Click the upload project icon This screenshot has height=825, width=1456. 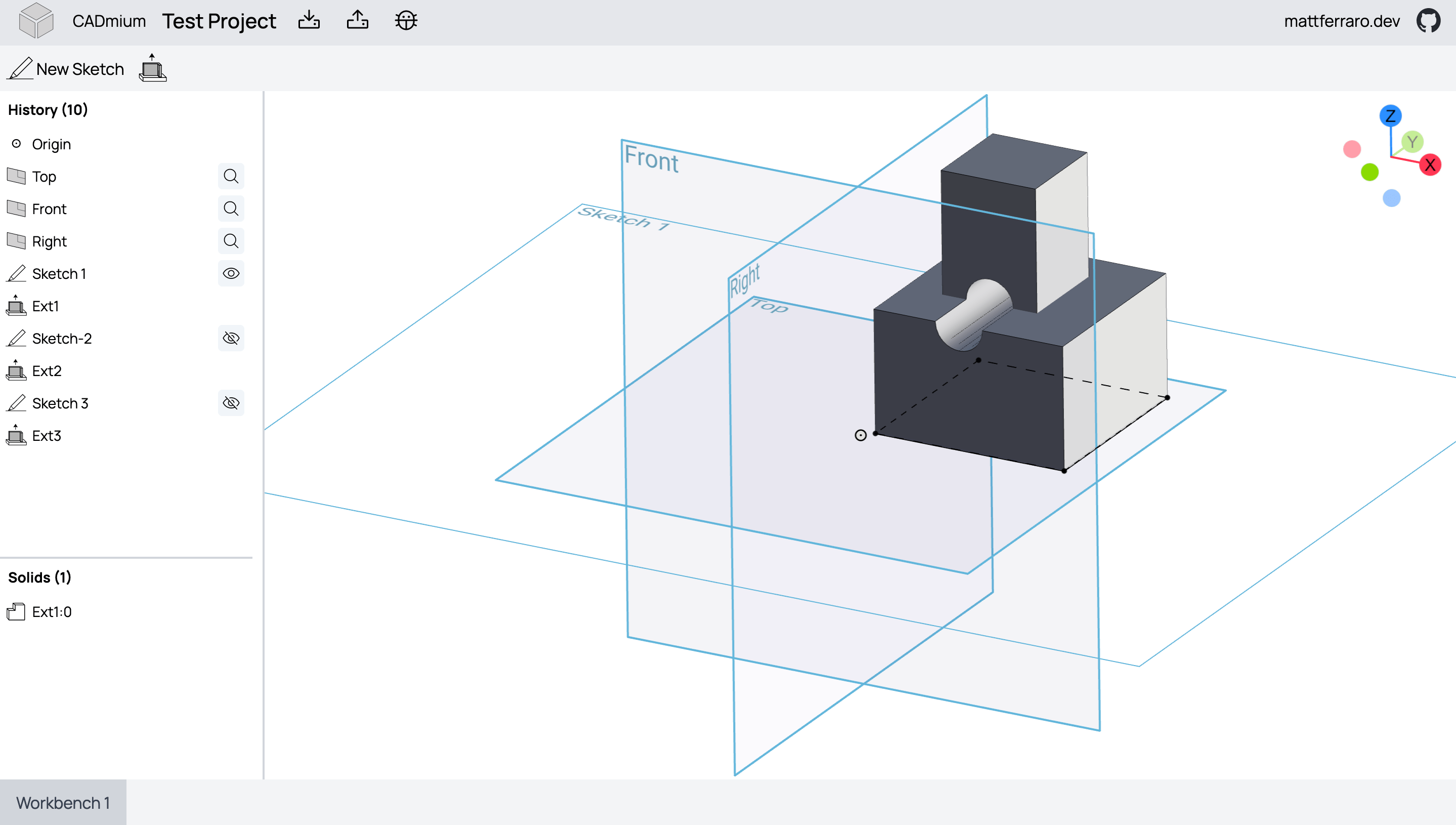coord(357,20)
